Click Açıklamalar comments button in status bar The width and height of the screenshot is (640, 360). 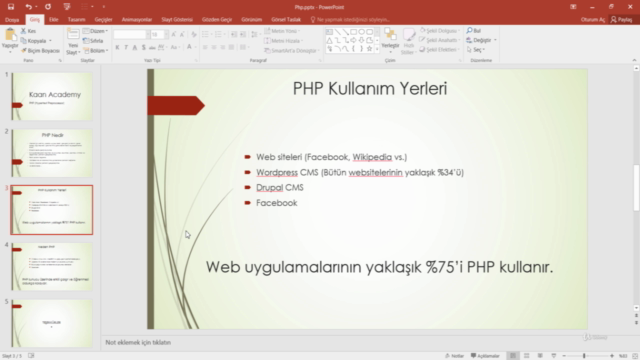(x=485, y=356)
